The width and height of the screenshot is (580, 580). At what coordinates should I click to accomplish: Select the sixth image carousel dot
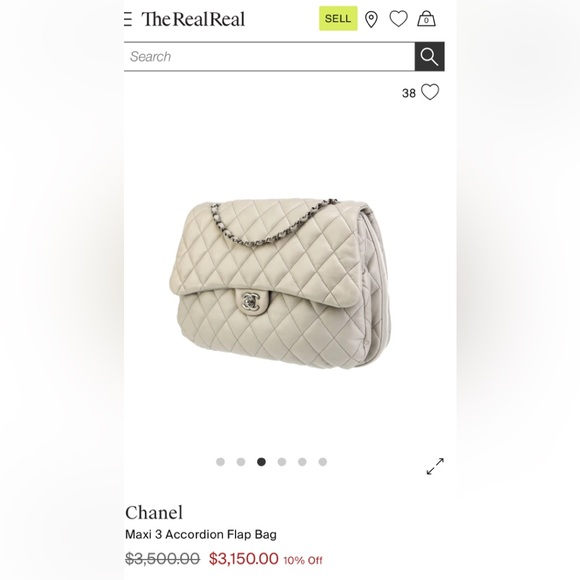(x=323, y=462)
